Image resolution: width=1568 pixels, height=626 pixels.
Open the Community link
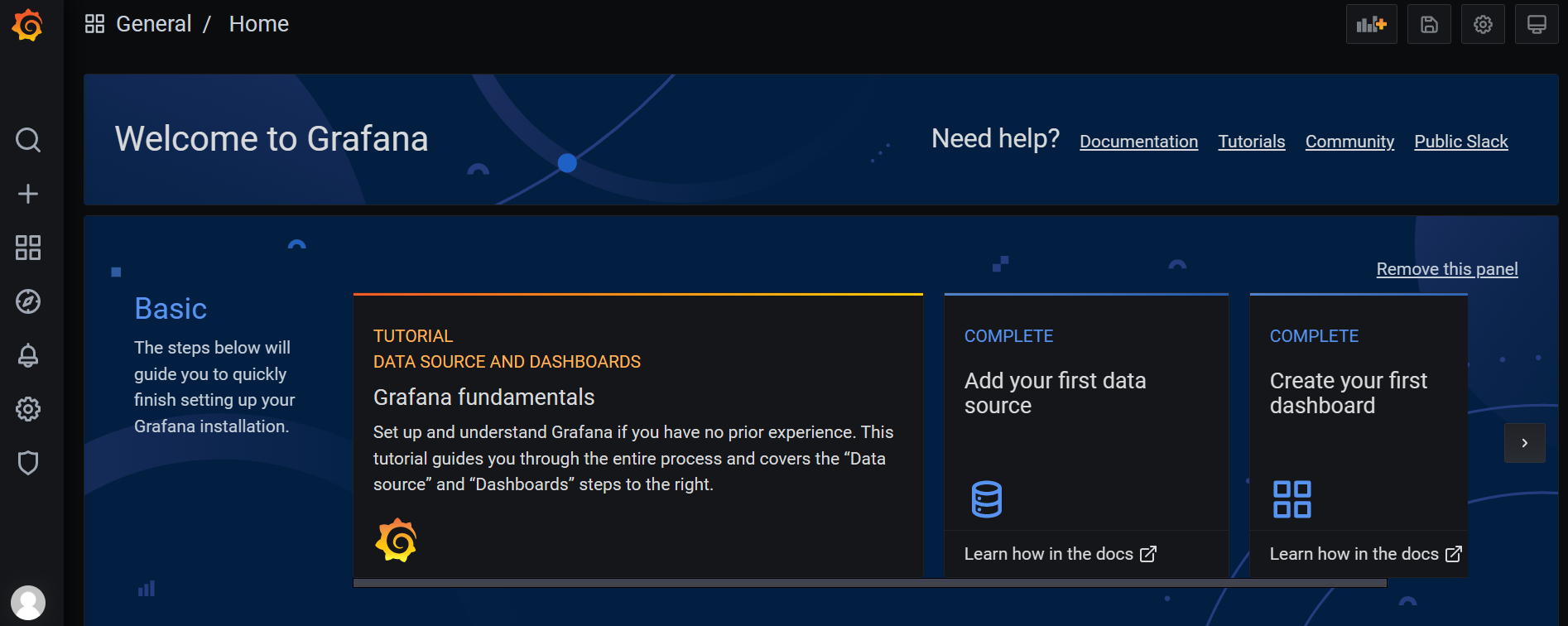click(x=1349, y=142)
